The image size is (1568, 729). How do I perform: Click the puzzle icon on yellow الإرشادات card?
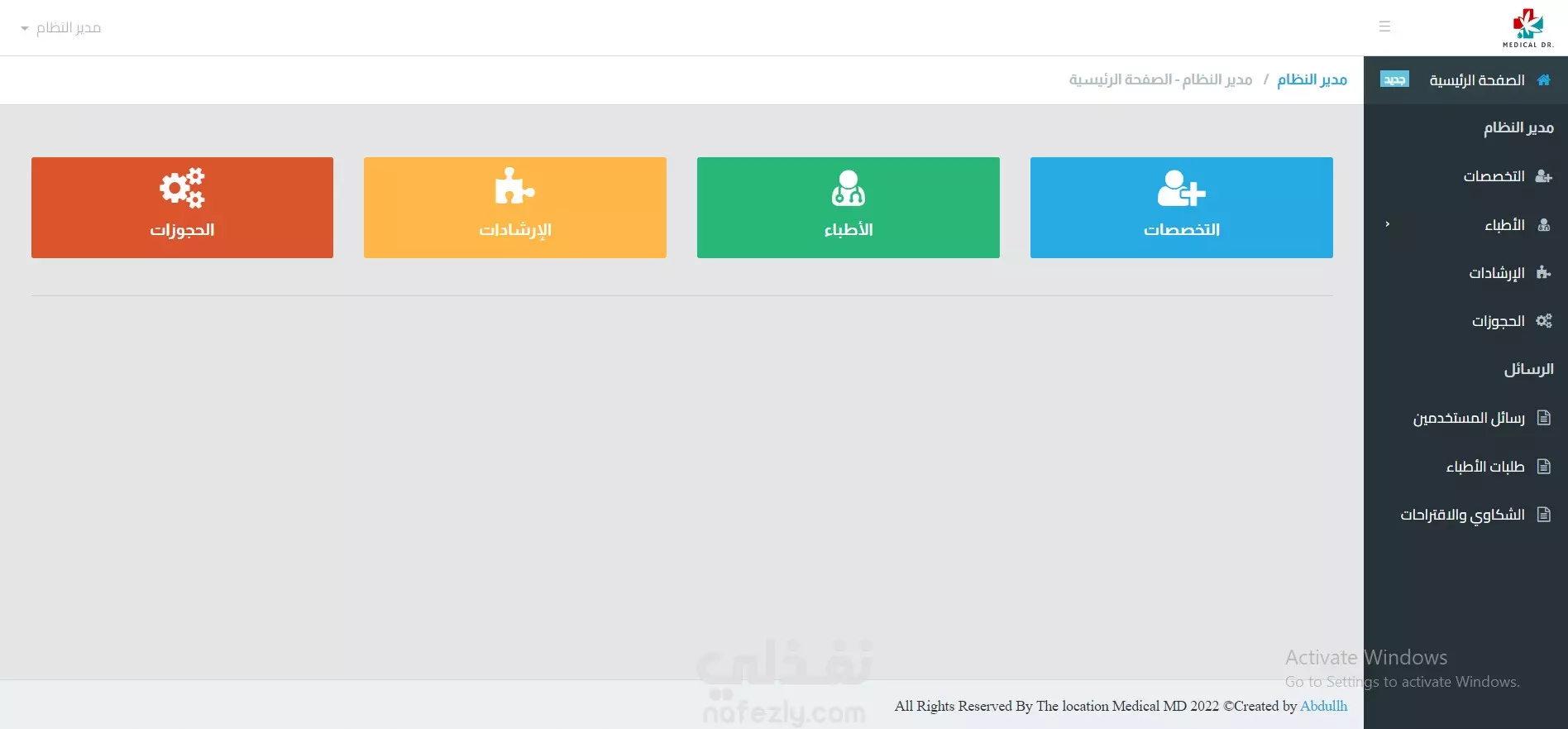(514, 186)
